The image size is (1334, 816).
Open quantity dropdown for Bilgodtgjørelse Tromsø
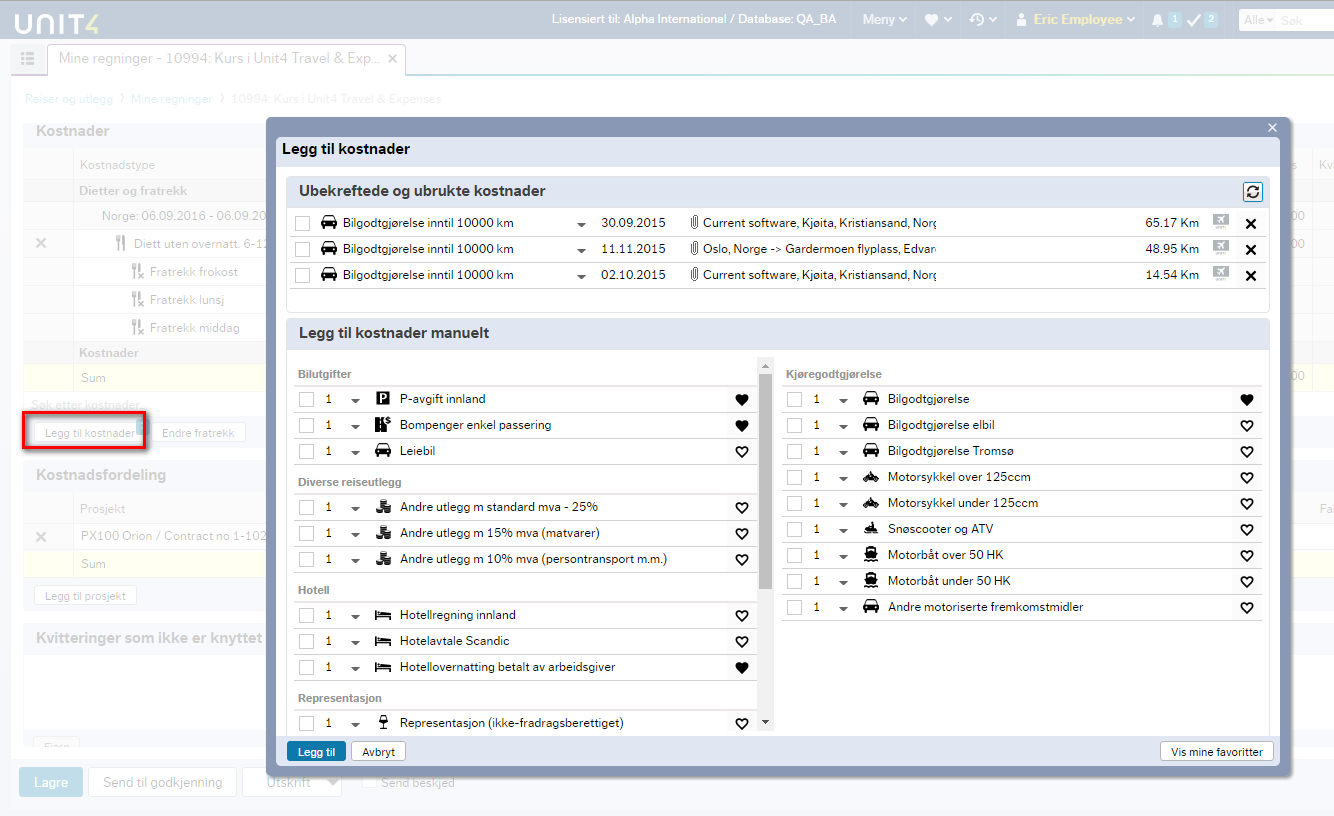tap(843, 452)
